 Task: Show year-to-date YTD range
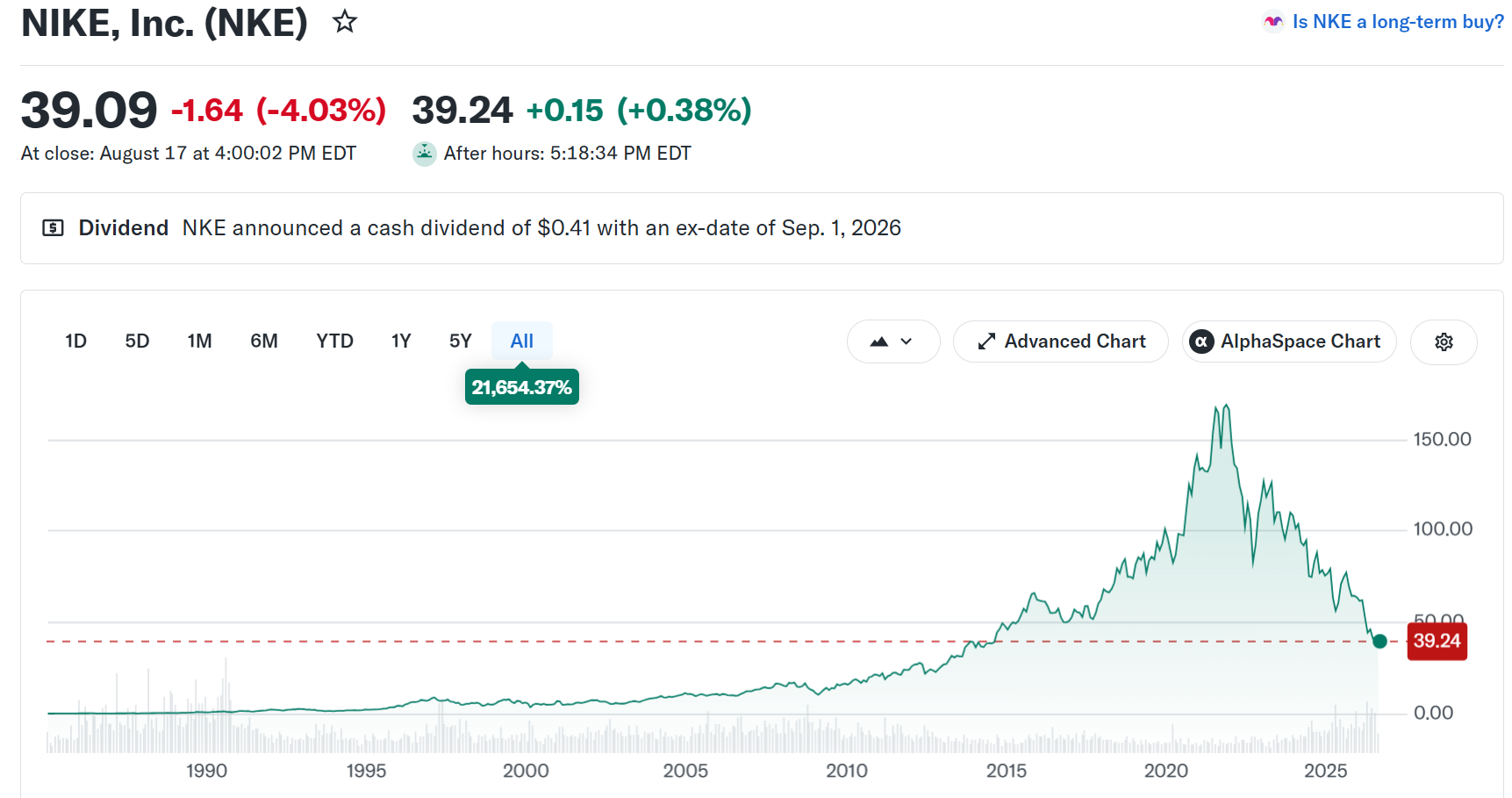pos(334,341)
